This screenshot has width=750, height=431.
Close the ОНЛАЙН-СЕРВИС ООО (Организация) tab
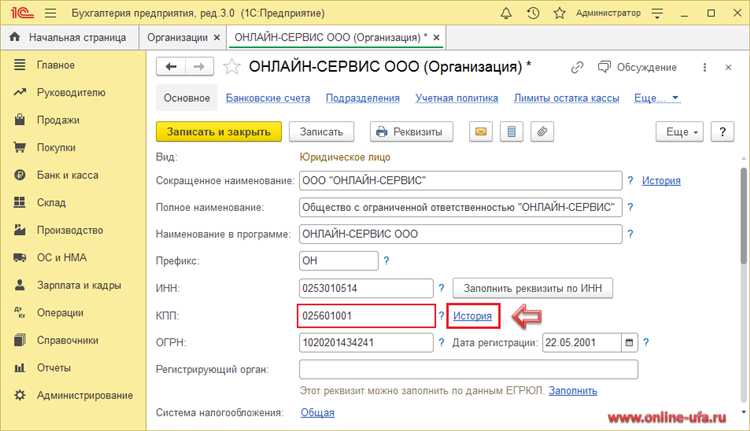(x=436, y=37)
